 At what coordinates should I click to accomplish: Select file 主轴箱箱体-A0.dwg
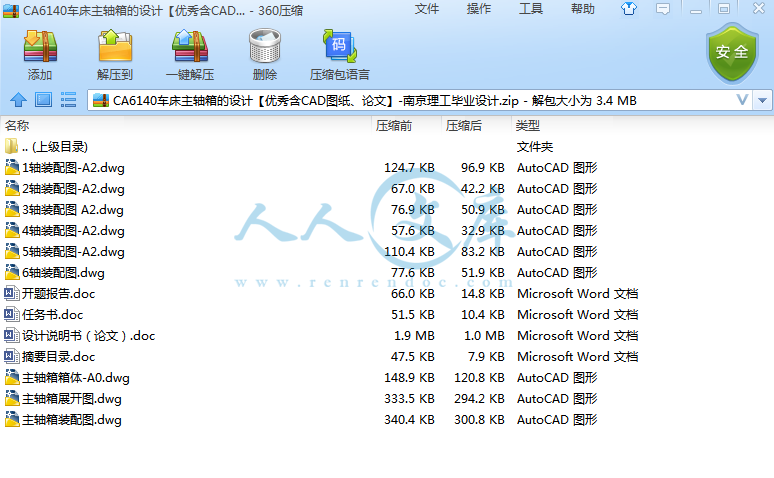click(387, 378)
